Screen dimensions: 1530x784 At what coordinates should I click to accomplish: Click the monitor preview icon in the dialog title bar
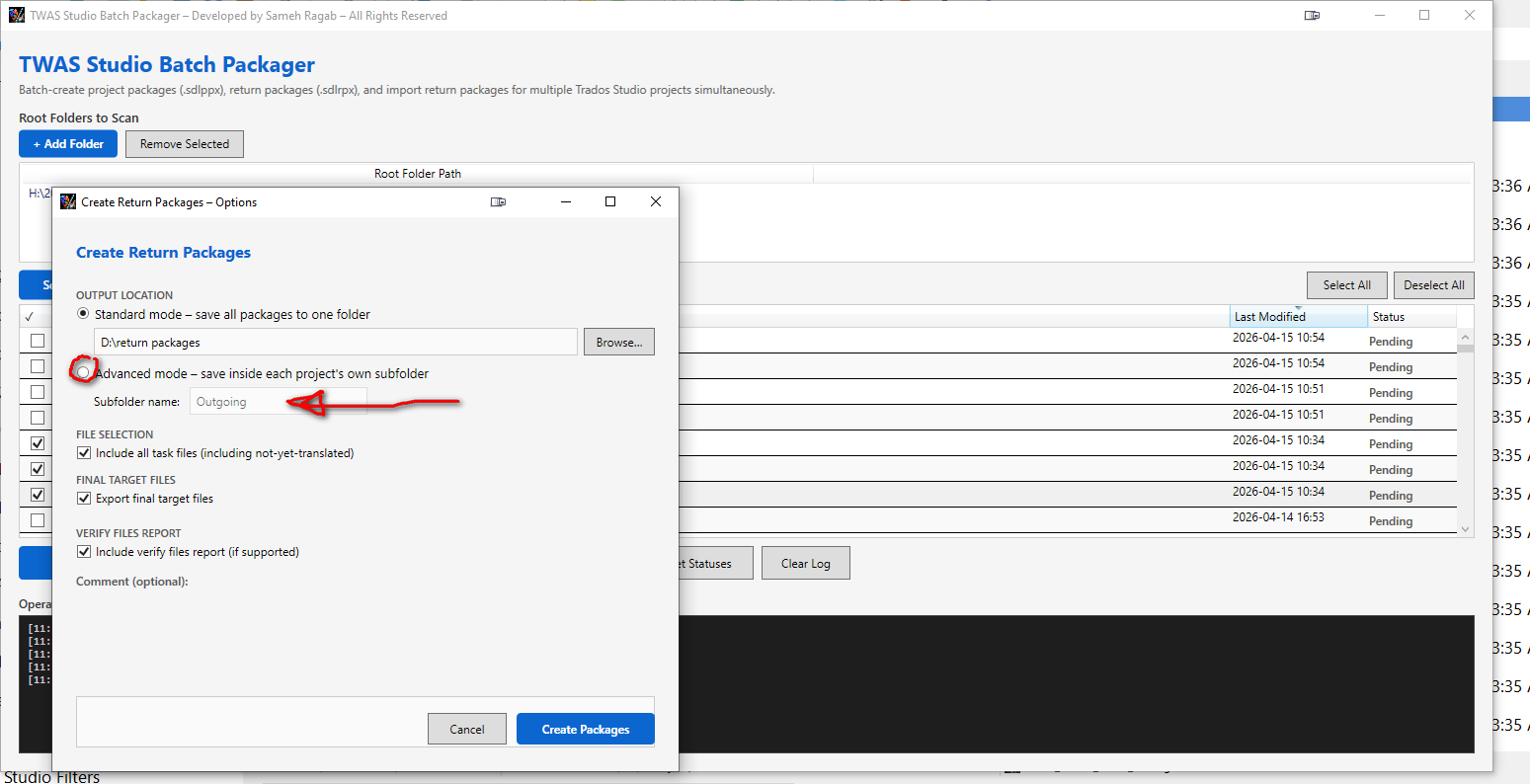[499, 201]
